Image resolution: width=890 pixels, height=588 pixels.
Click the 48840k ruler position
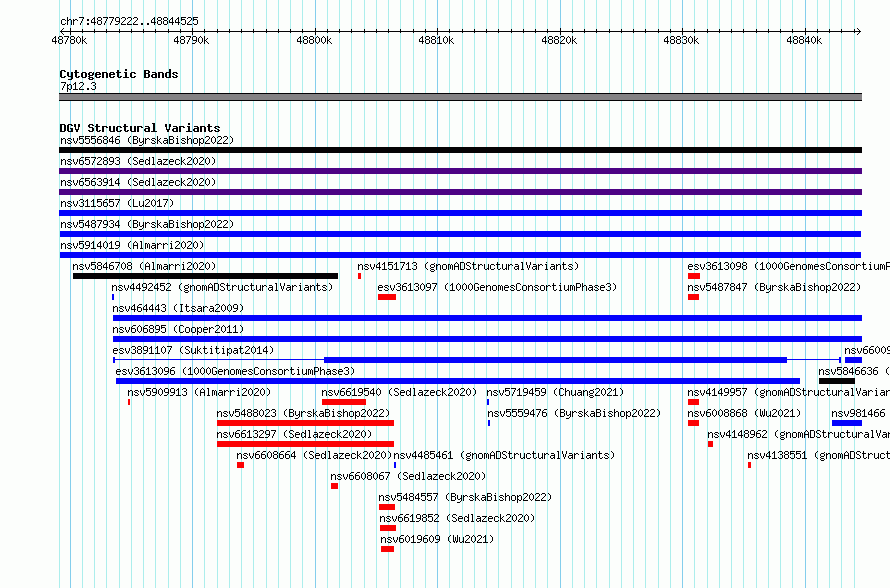[x=804, y=40]
